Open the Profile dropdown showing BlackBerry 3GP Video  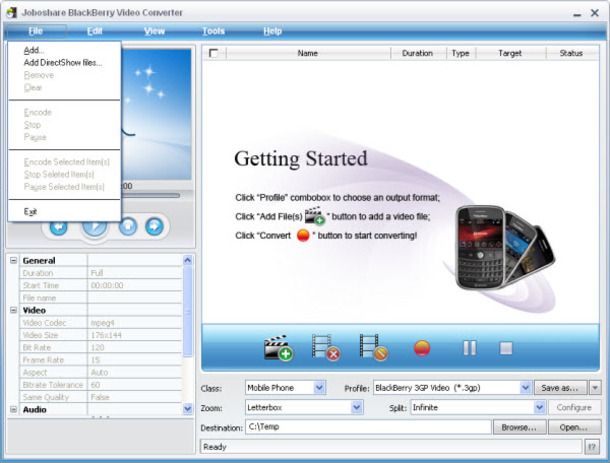526,388
